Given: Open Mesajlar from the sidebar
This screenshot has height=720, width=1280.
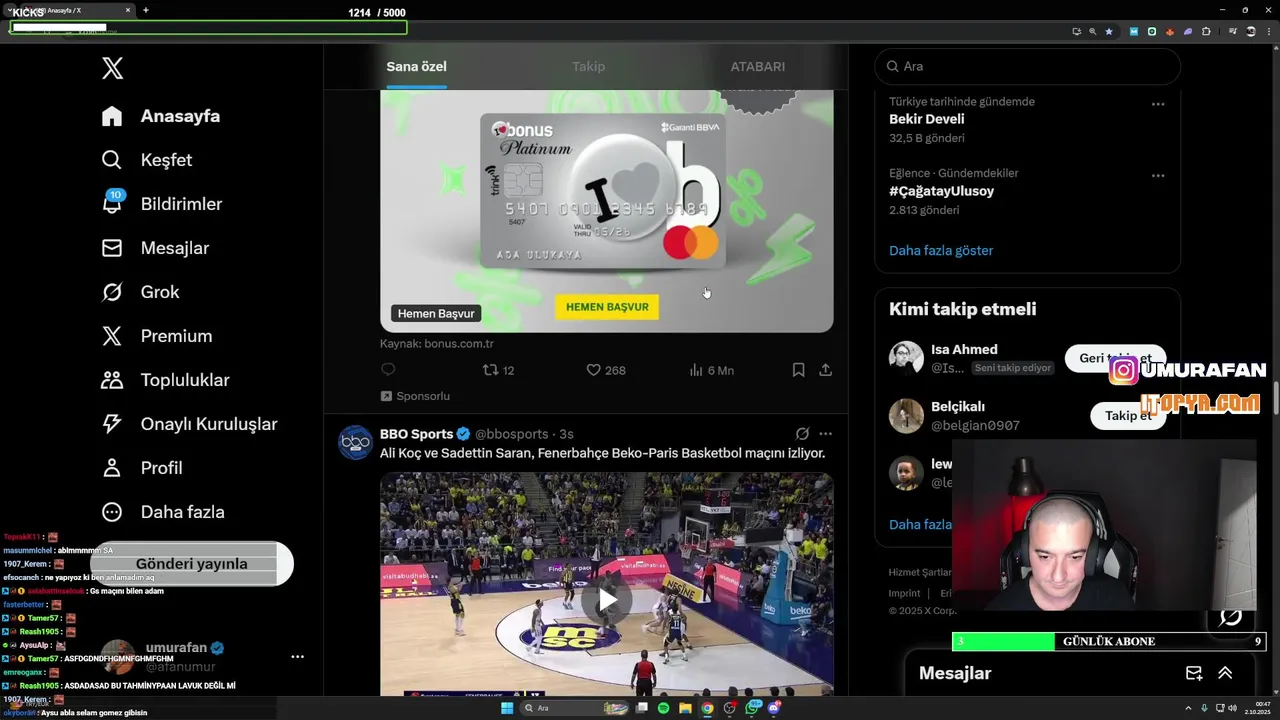Looking at the screenshot, I should pyautogui.click(x=155, y=248).
